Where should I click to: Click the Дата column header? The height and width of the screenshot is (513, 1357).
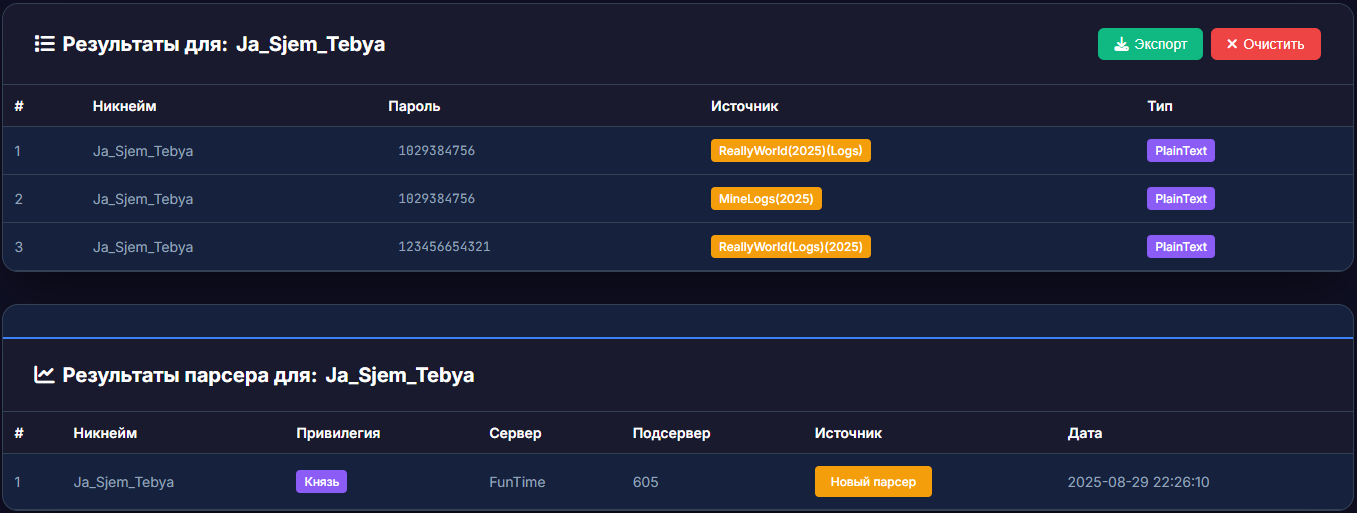(x=1085, y=434)
